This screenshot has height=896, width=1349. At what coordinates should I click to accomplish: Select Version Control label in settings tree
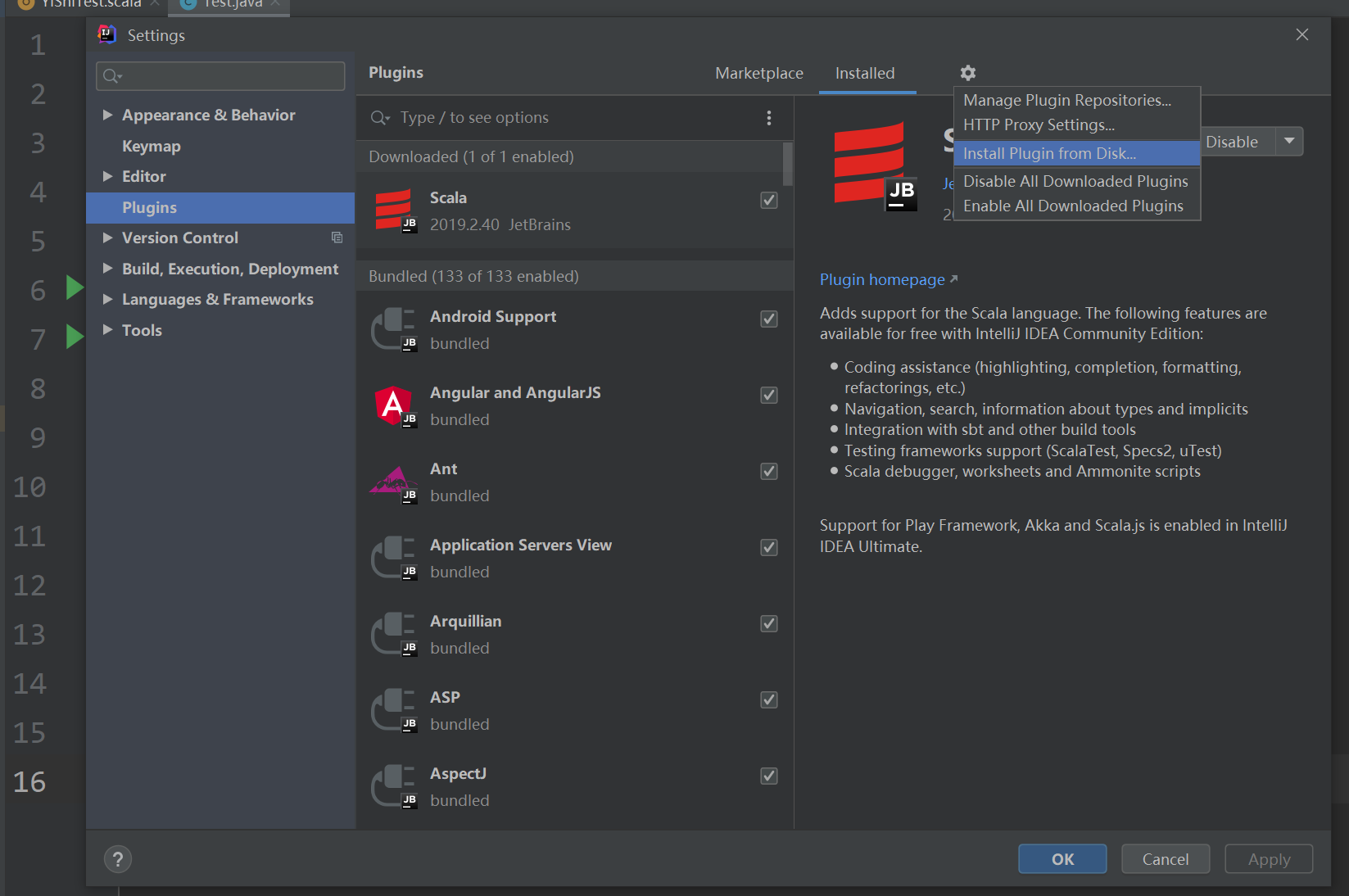[x=180, y=238]
